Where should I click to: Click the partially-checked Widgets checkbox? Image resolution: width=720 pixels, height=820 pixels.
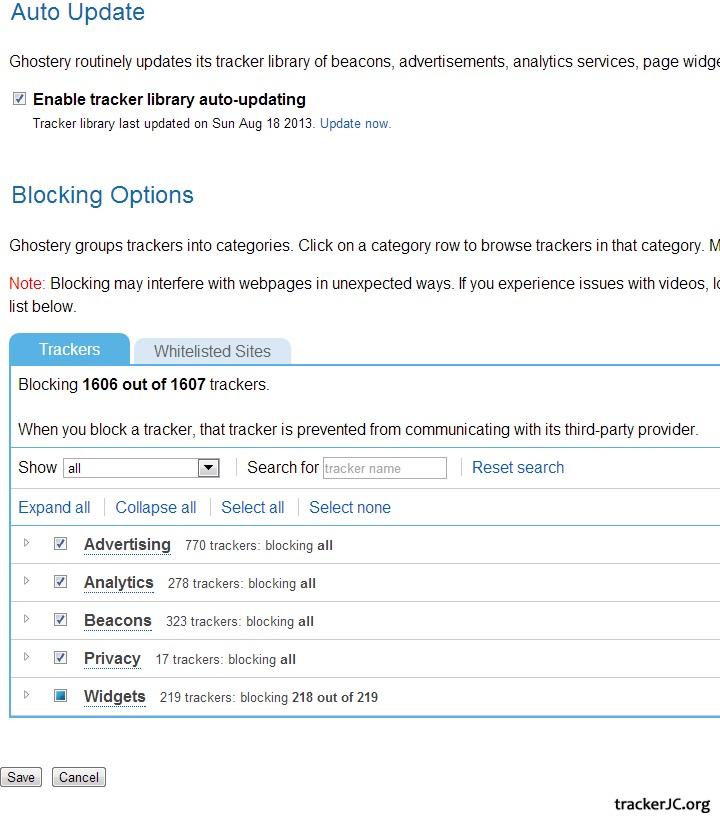tap(61, 696)
